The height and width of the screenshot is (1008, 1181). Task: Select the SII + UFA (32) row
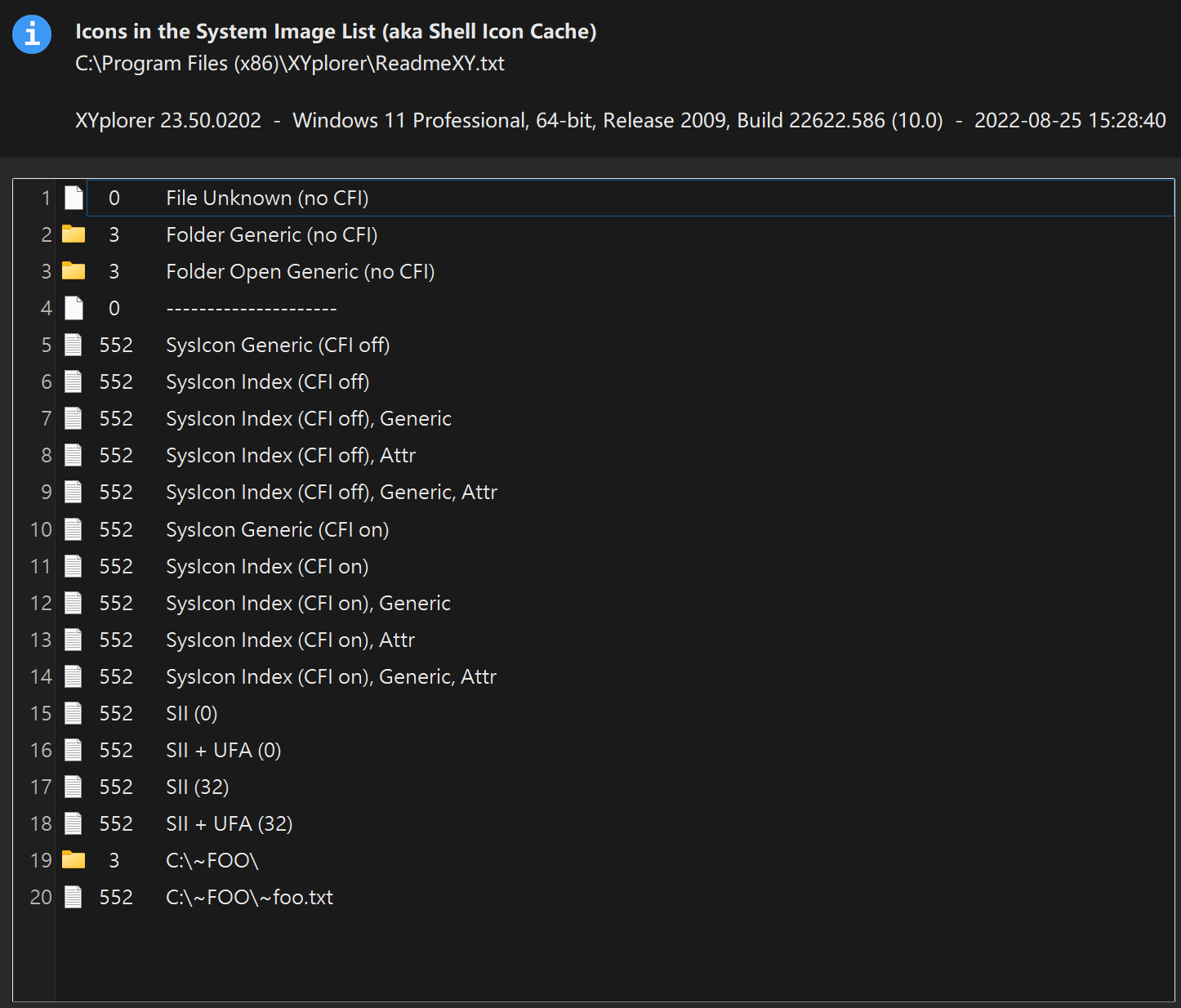point(229,824)
